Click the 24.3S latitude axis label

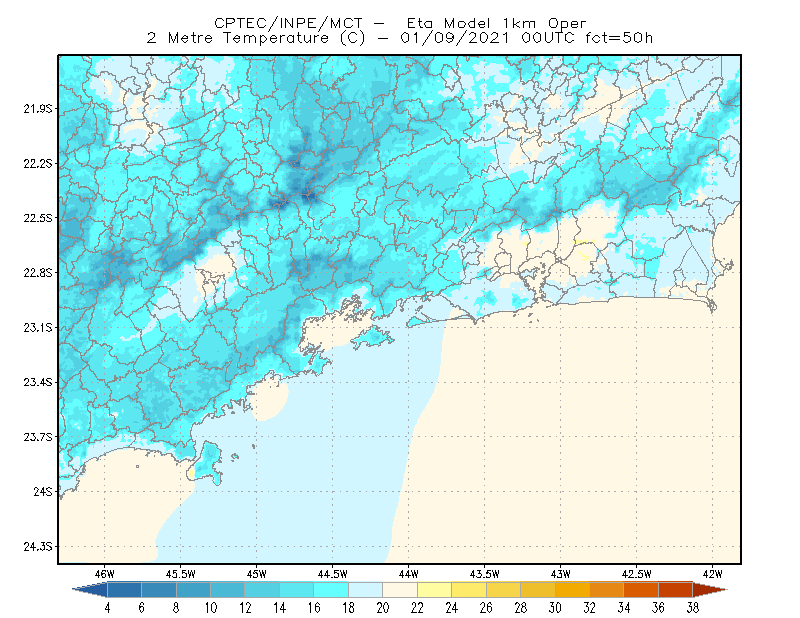38,547
